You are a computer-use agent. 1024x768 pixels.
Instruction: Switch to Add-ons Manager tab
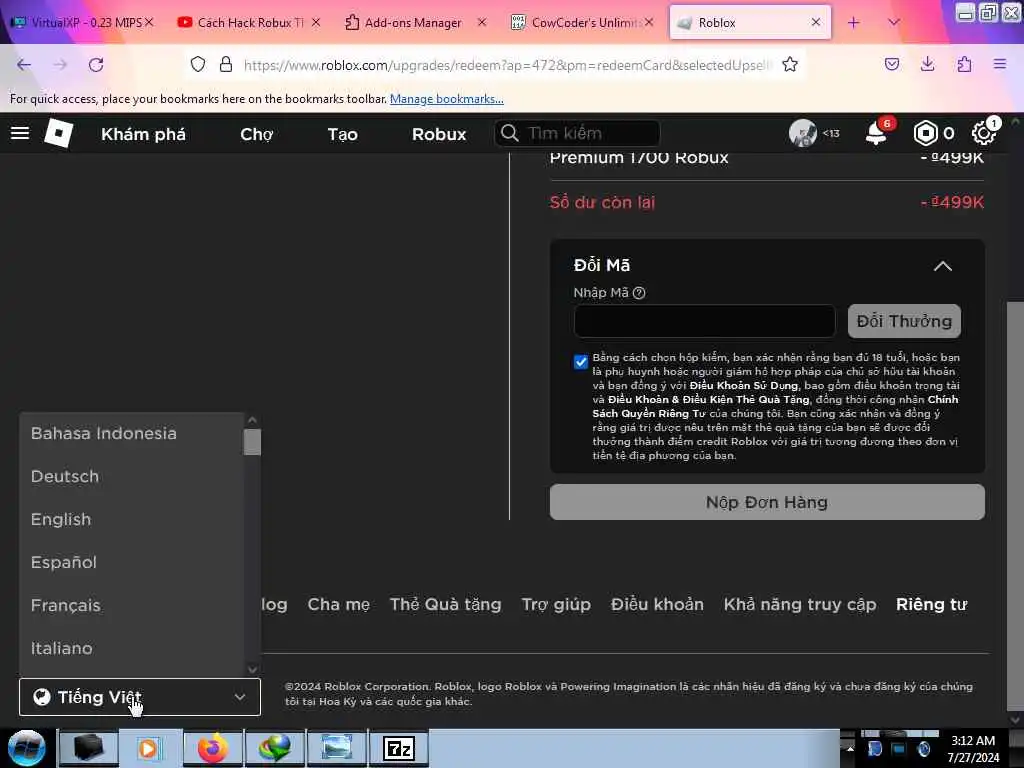(x=414, y=23)
